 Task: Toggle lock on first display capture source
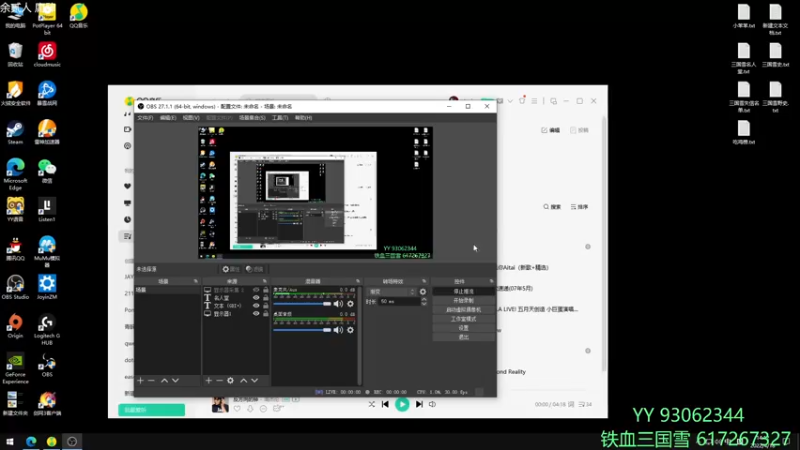click(x=266, y=290)
